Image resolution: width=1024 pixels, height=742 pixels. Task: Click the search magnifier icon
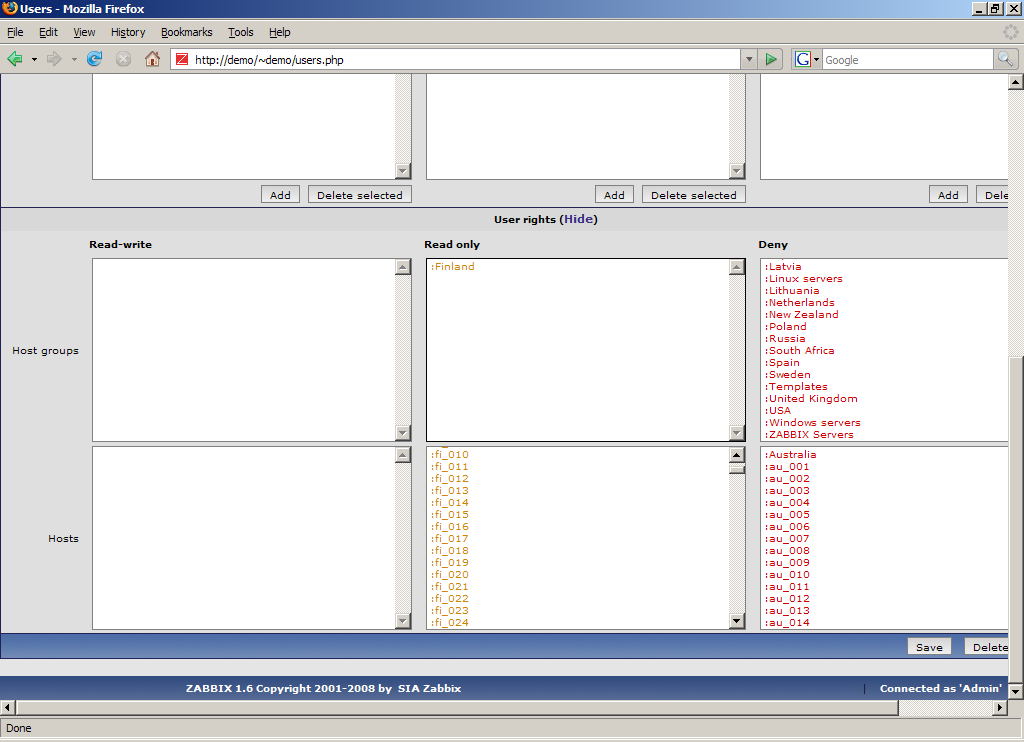point(1005,59)
